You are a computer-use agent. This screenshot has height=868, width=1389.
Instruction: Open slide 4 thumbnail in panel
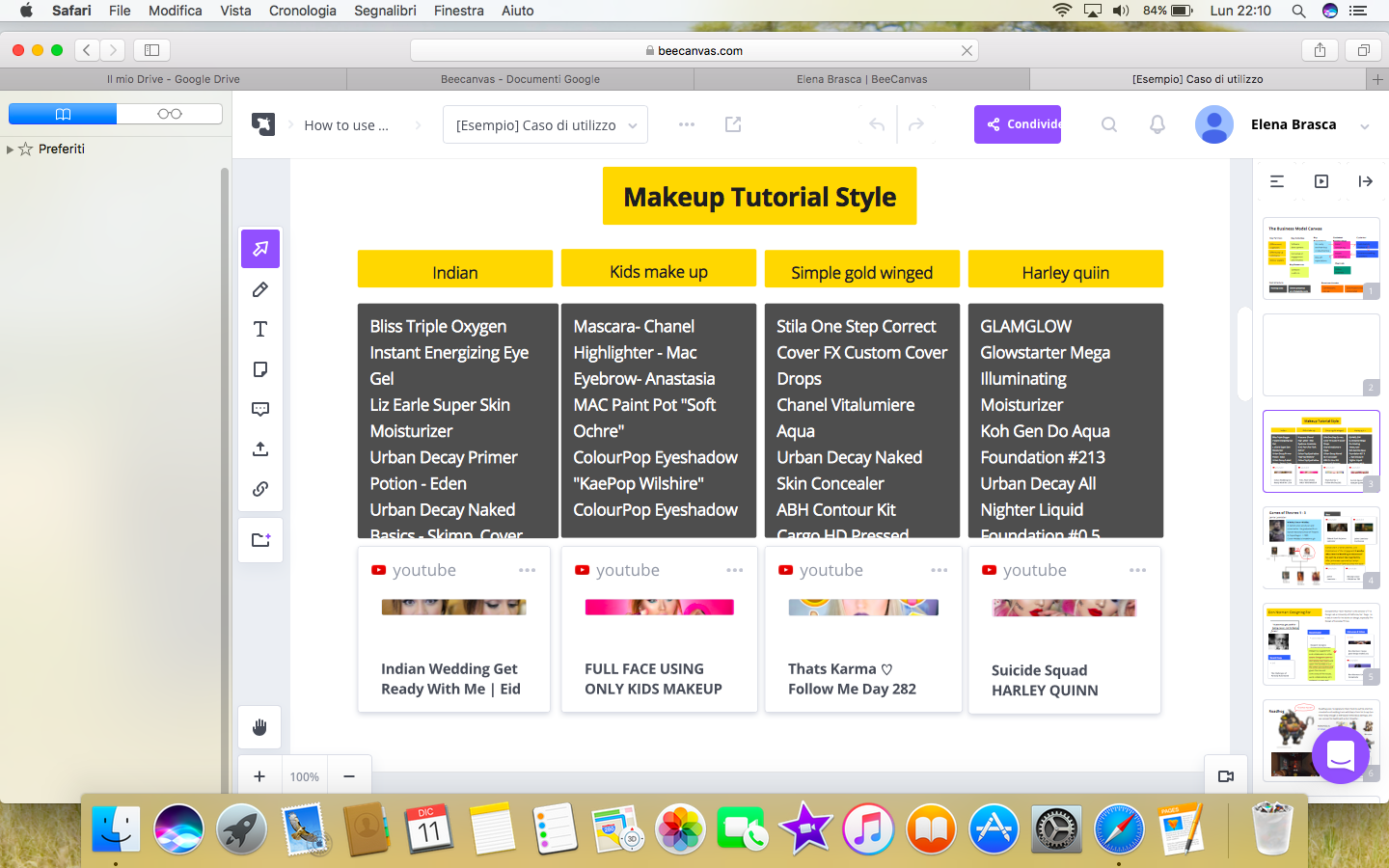[1321, 548]
